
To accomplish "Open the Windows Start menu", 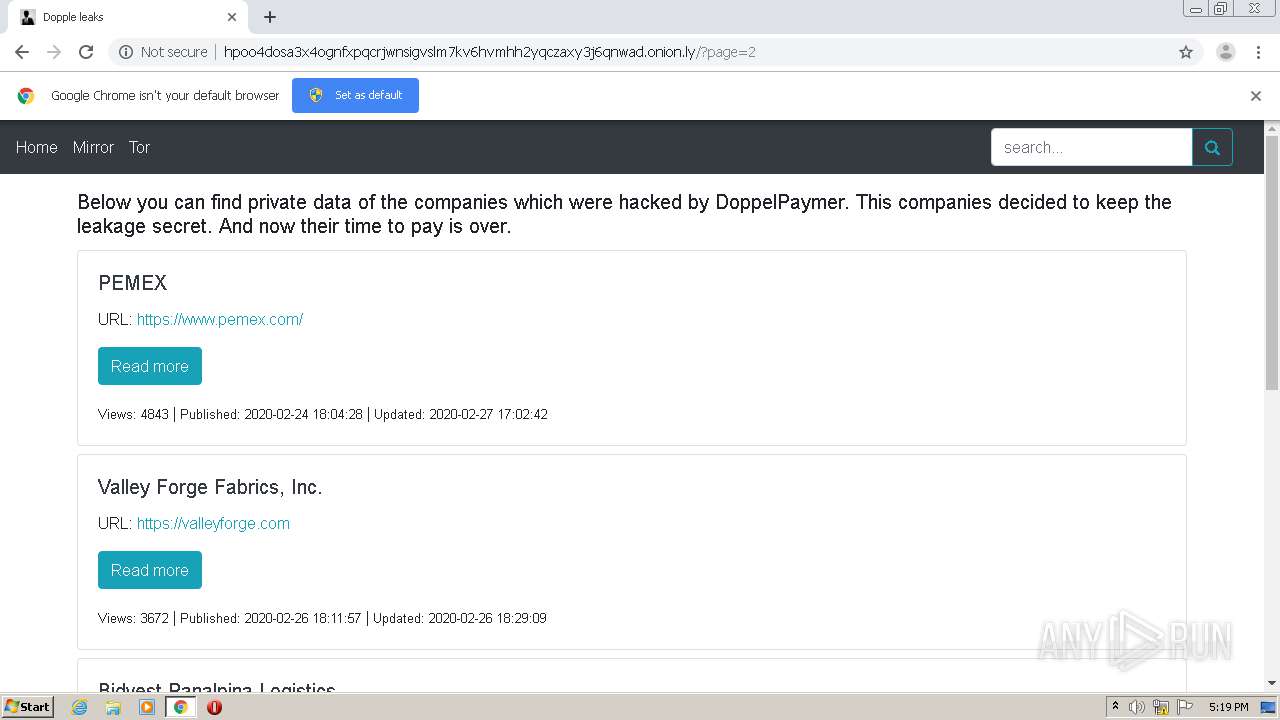I will pyautogui.click(x=27, y=706).
